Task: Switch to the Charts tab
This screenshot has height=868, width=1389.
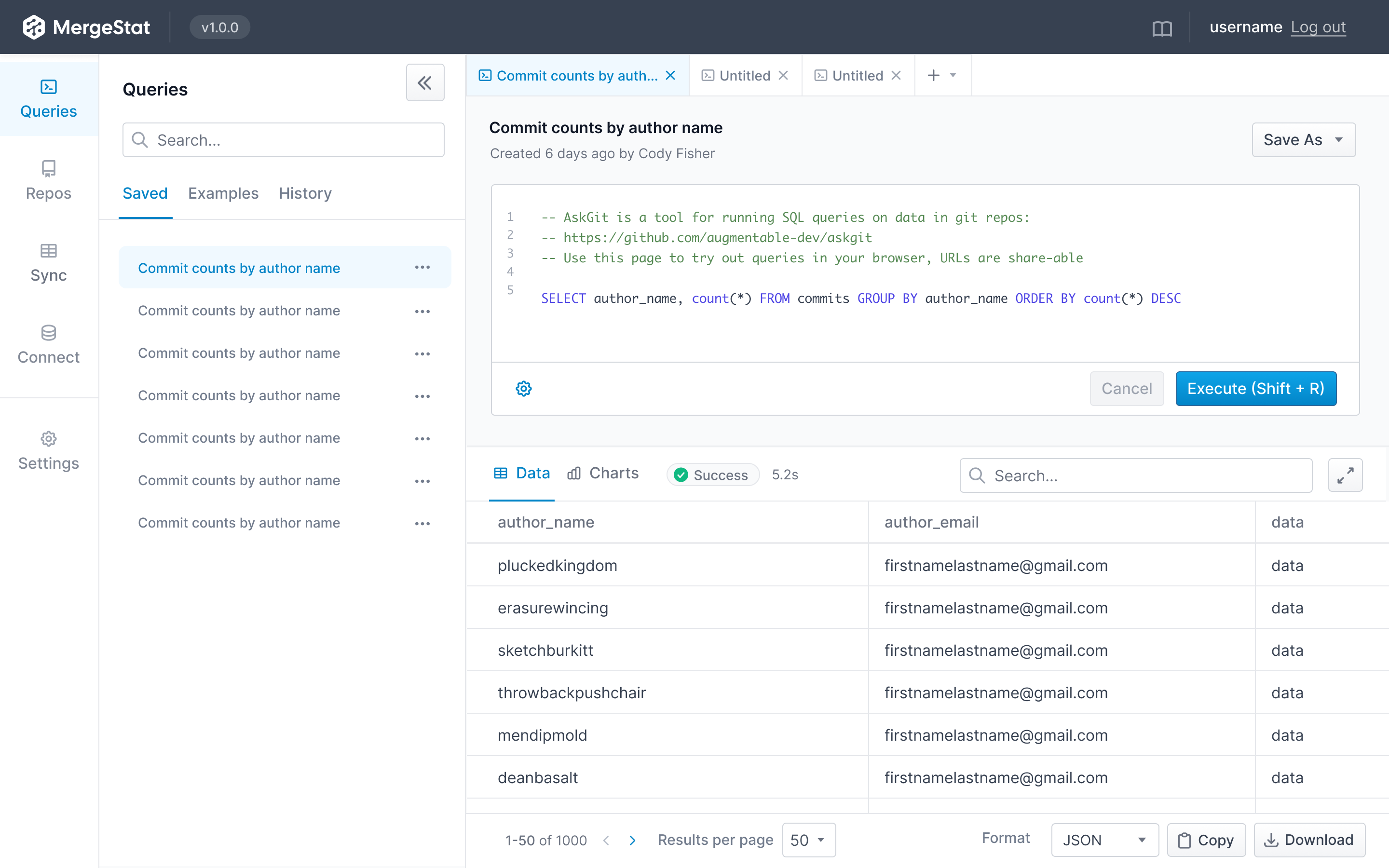Action: tap(604, 473)
